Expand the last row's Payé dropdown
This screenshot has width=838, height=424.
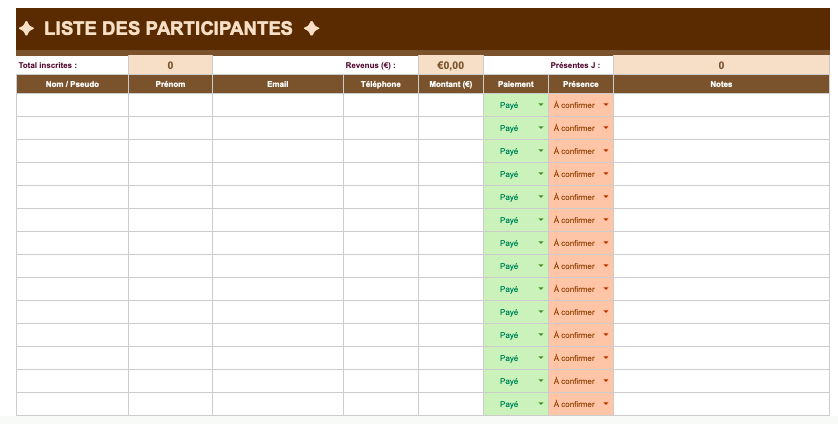click(541, 405)
